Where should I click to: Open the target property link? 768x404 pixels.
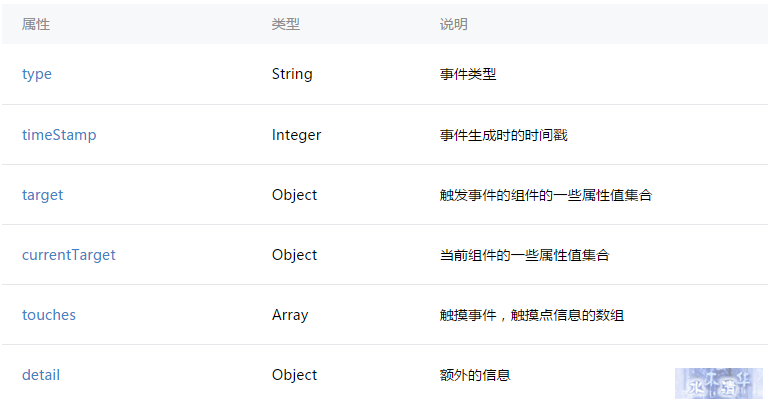pyautogui.click(x=43, y=195)
